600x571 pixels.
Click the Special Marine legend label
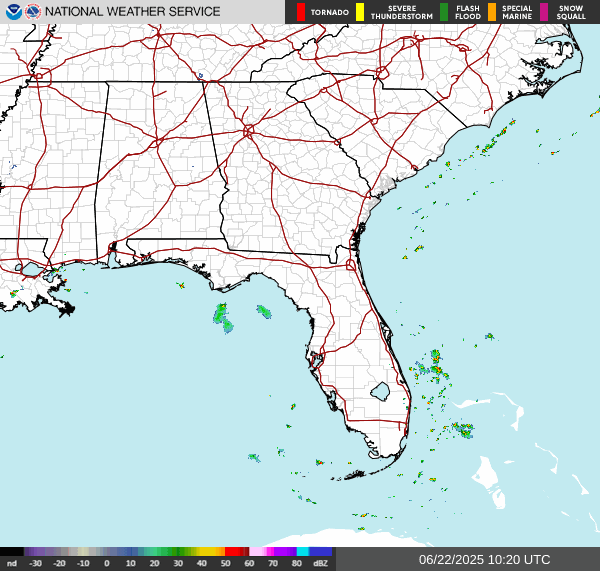click(517, 13)
